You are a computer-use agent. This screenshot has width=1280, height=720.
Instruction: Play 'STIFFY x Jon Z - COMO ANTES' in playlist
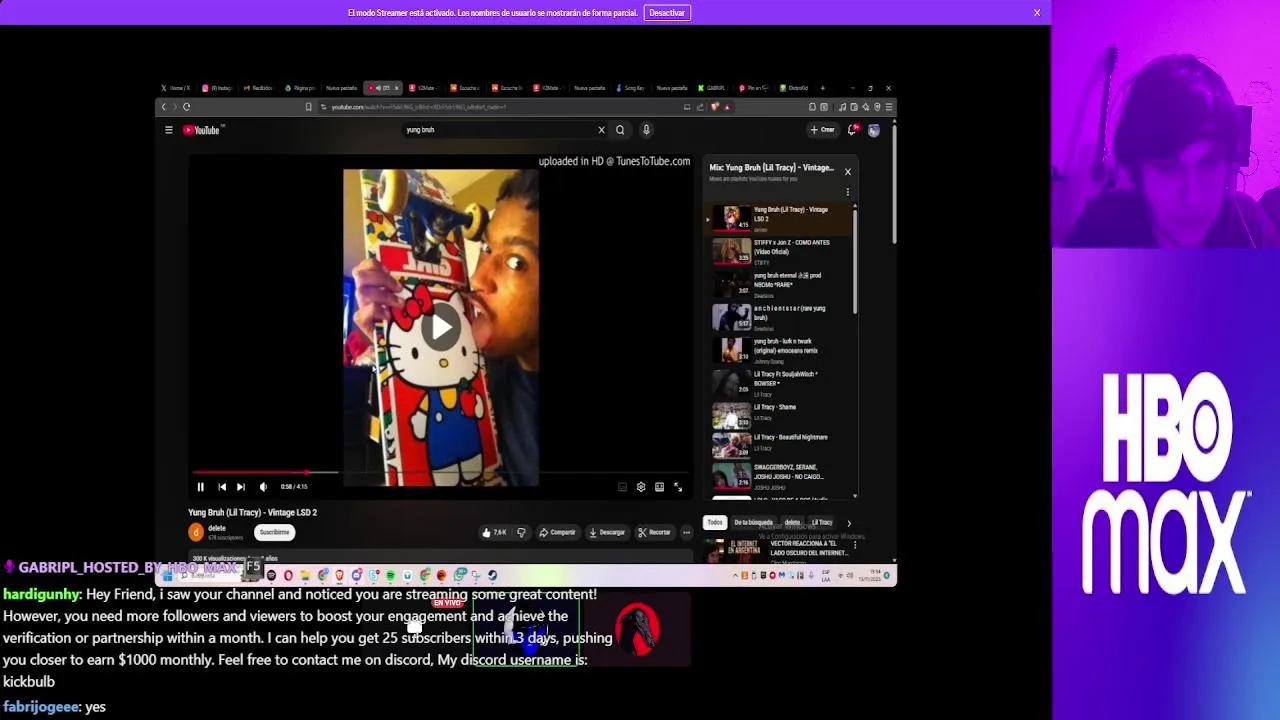pyautogui.click(x=780, y=251)
